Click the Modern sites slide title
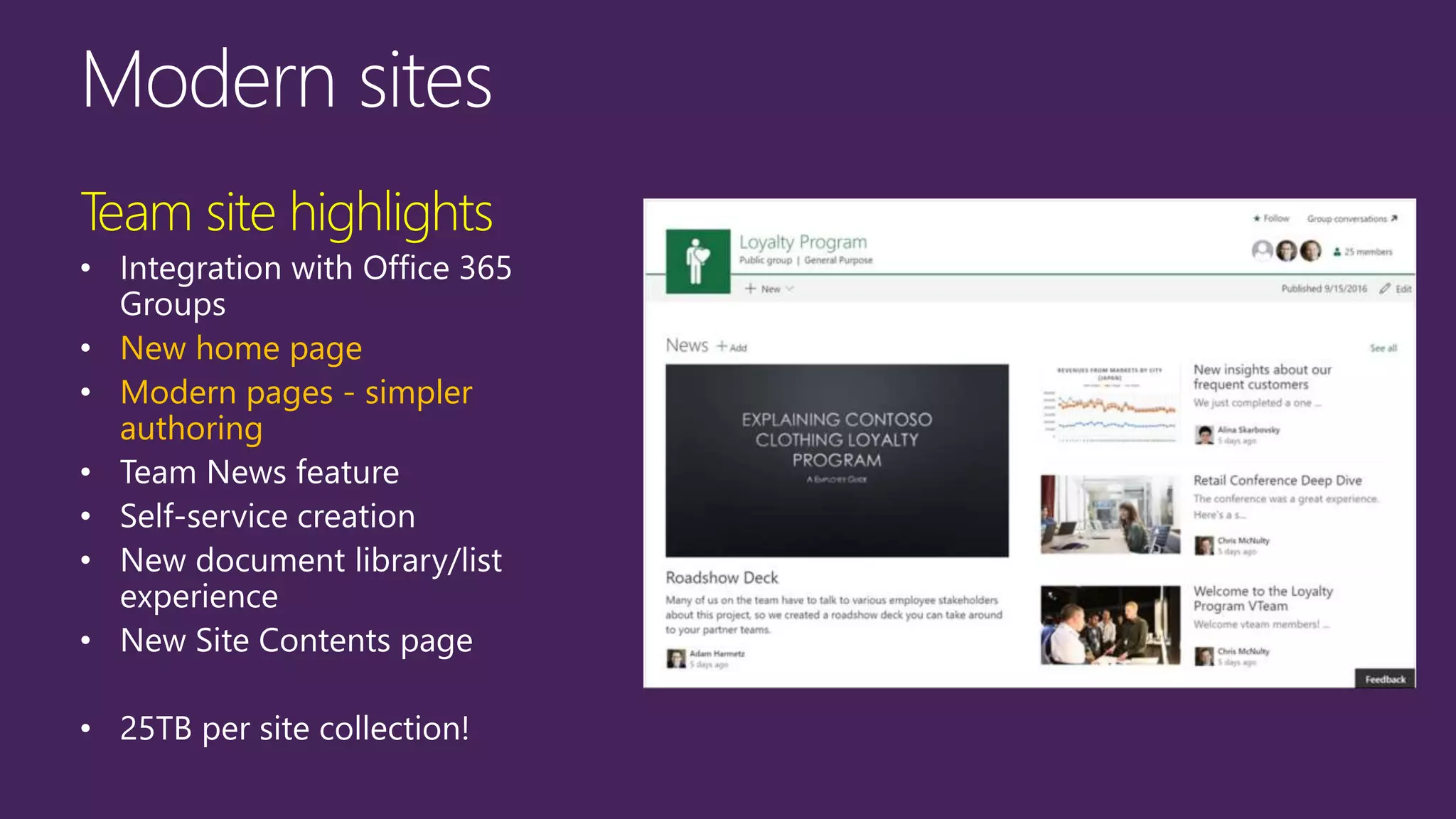Viewport: 1456px width, 819px height. coord(287,79)
